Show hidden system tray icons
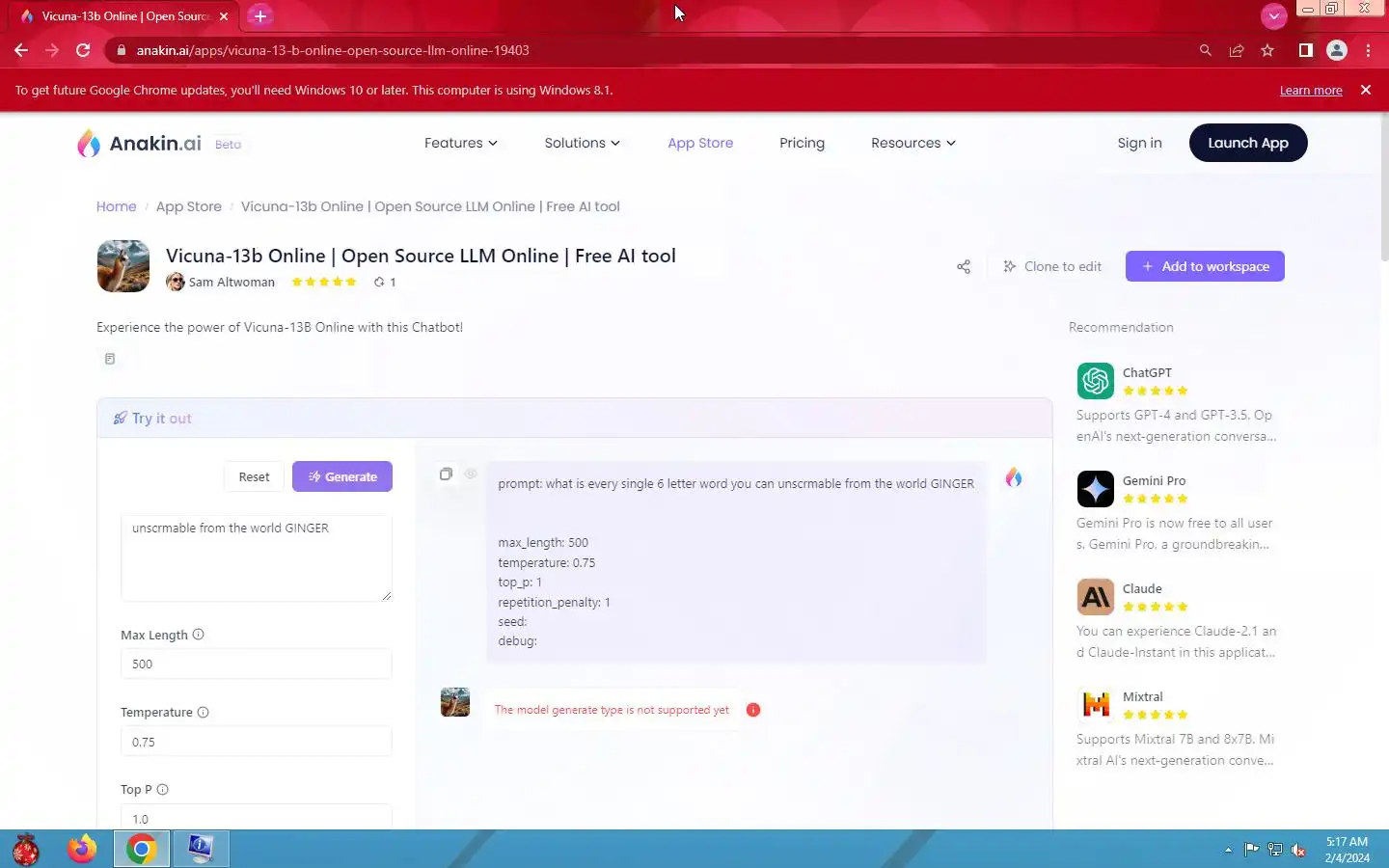Viewport: 1389px width, 868px height. [x=1228, y=850]
